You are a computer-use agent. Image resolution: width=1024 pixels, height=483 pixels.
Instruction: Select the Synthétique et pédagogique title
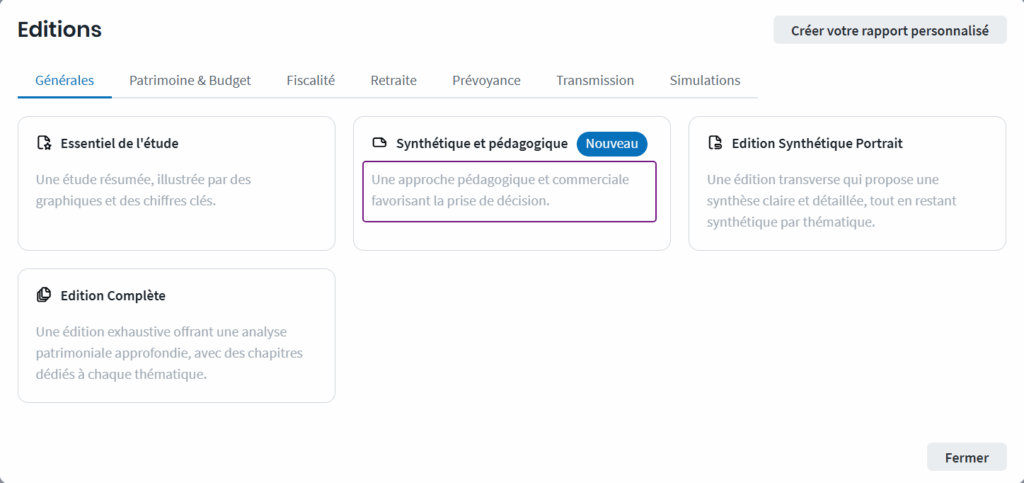coord(482,144)
